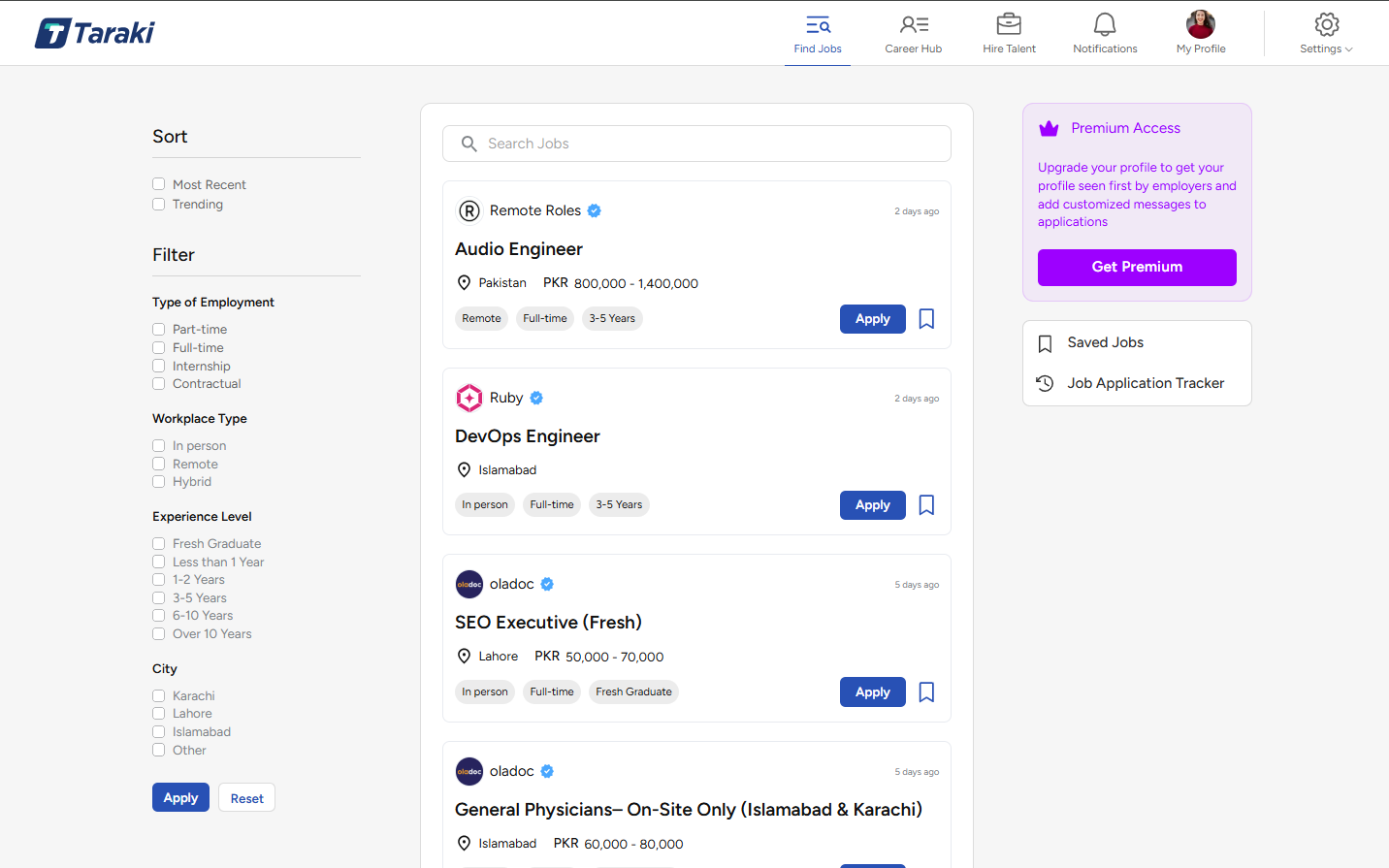The width and height of the screenshot is (1389, 868).
Task: Open the Career Hub icon
Action: (913, 25)
